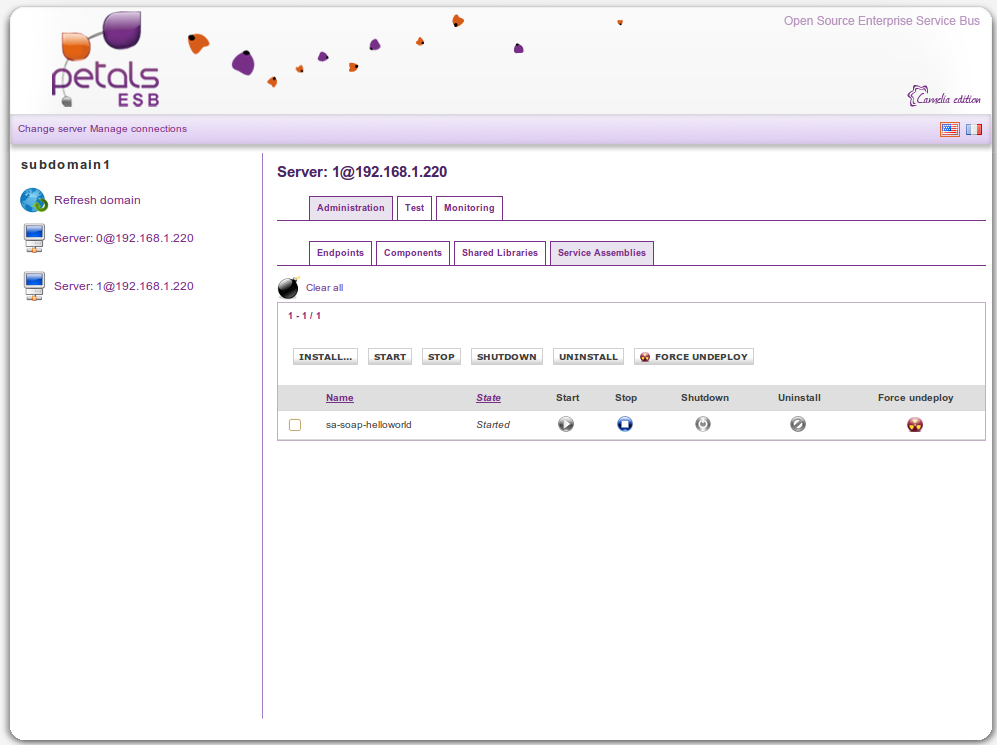This screenshot has width=997, height=745.
Task: Sort the table by State column
Action: pyautogui.click(x=488, y=398)
